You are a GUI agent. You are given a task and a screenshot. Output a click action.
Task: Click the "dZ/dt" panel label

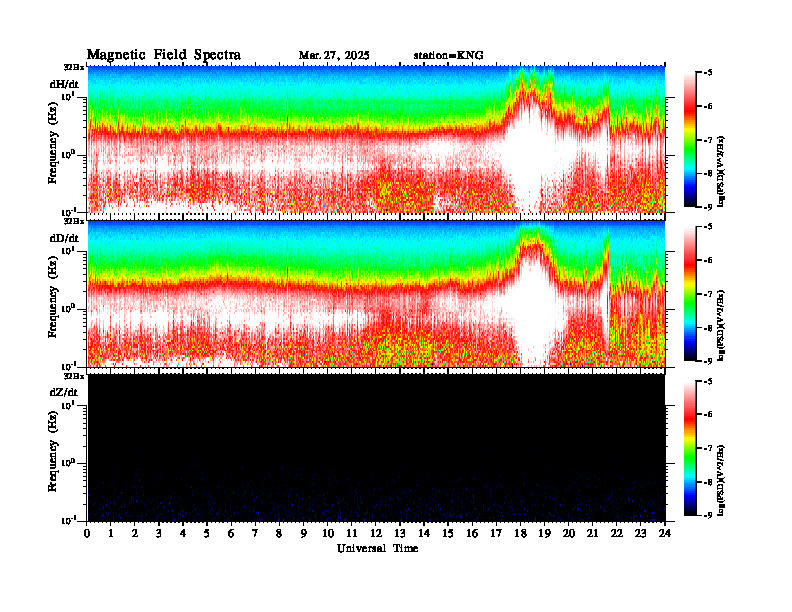click(64, 392)
